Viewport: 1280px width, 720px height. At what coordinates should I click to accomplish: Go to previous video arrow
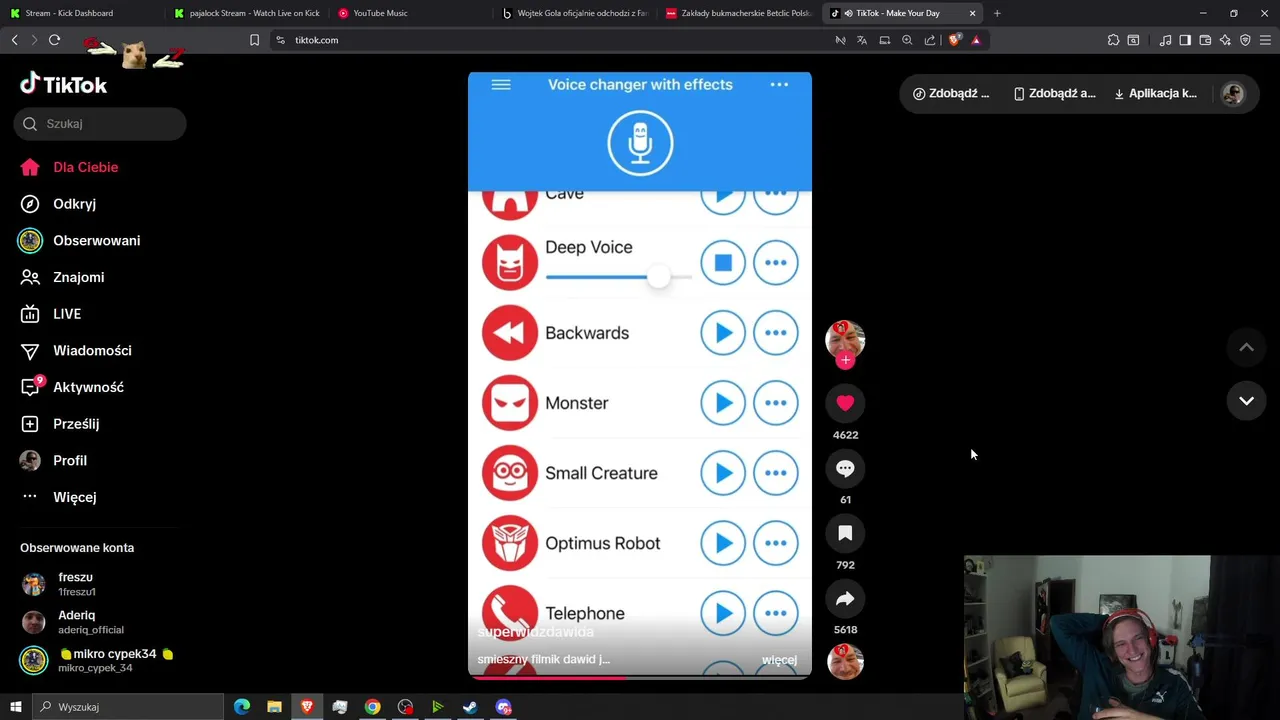point(1246,347)
